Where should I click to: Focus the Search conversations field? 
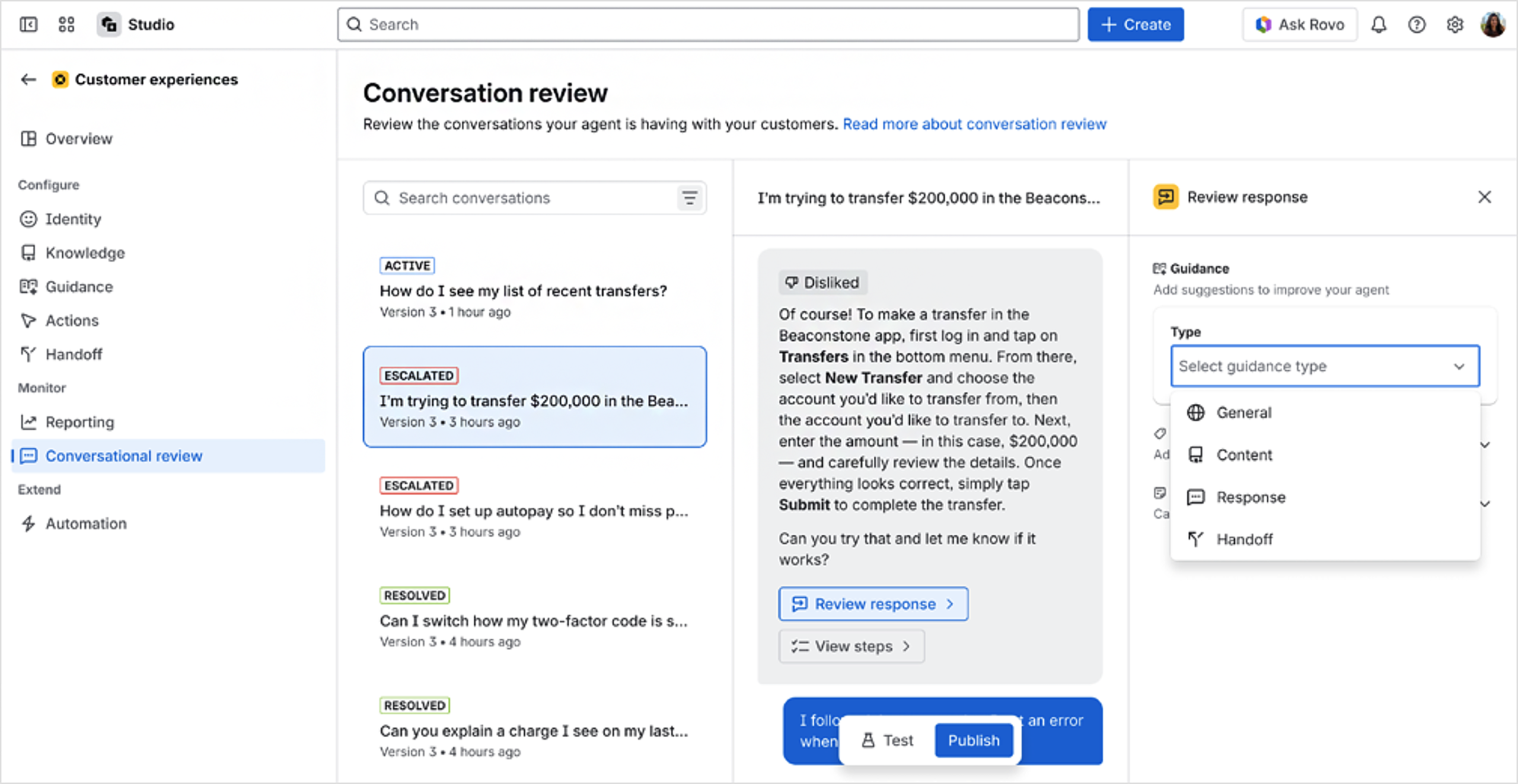[528, 198]
